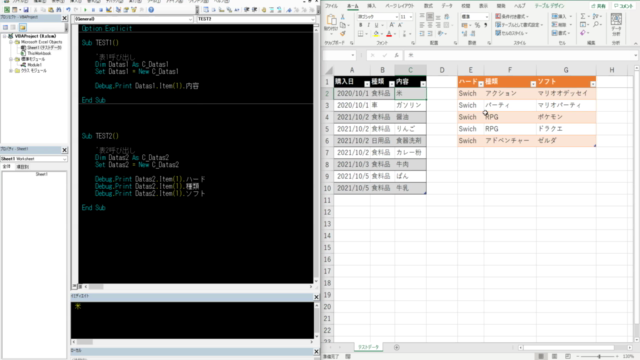This screenshot has width=640, height=360.
Task: Toggle Folders view in VBA Project panel
Action: click(x=22, y=27)
